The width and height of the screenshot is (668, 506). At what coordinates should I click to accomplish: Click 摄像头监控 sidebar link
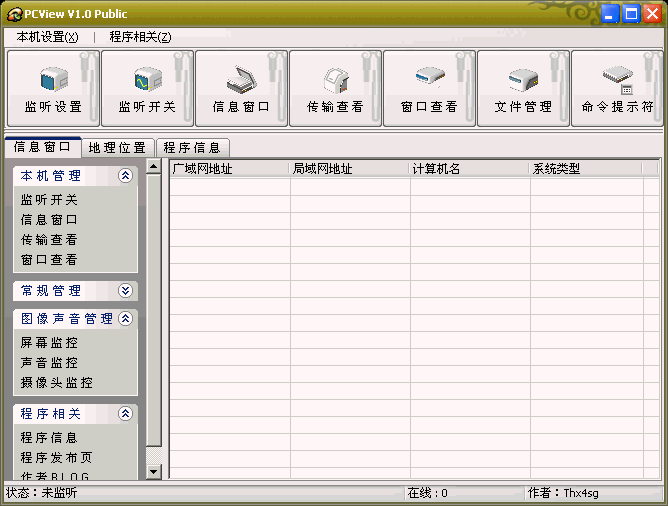click(56, 383)
